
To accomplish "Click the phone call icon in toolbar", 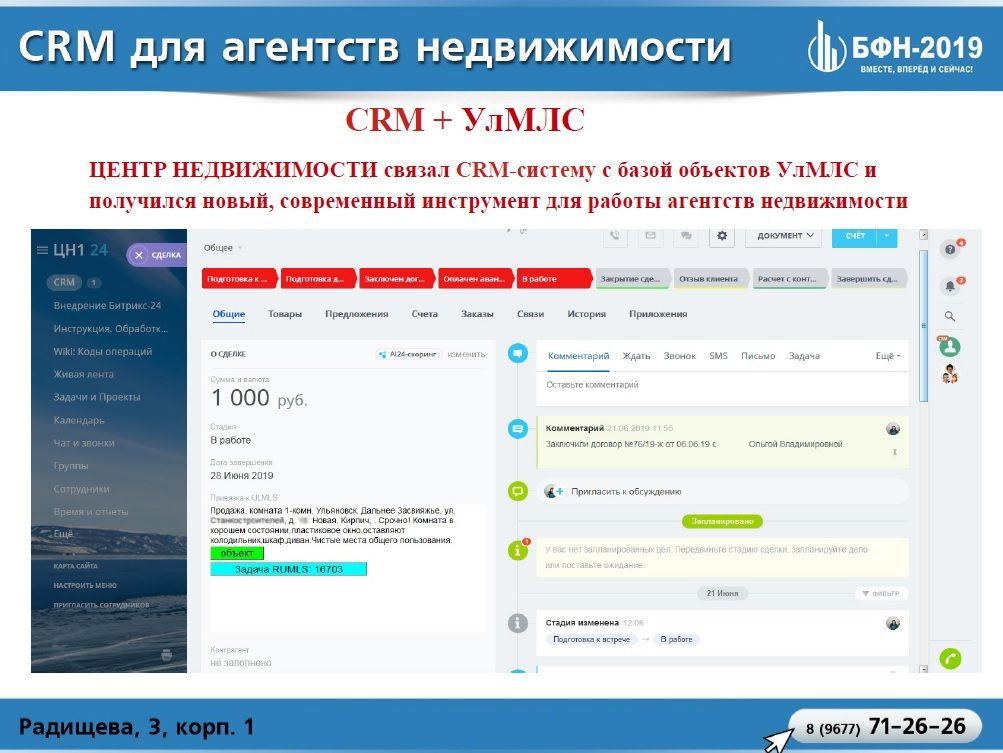I will (x=614, y=236).
